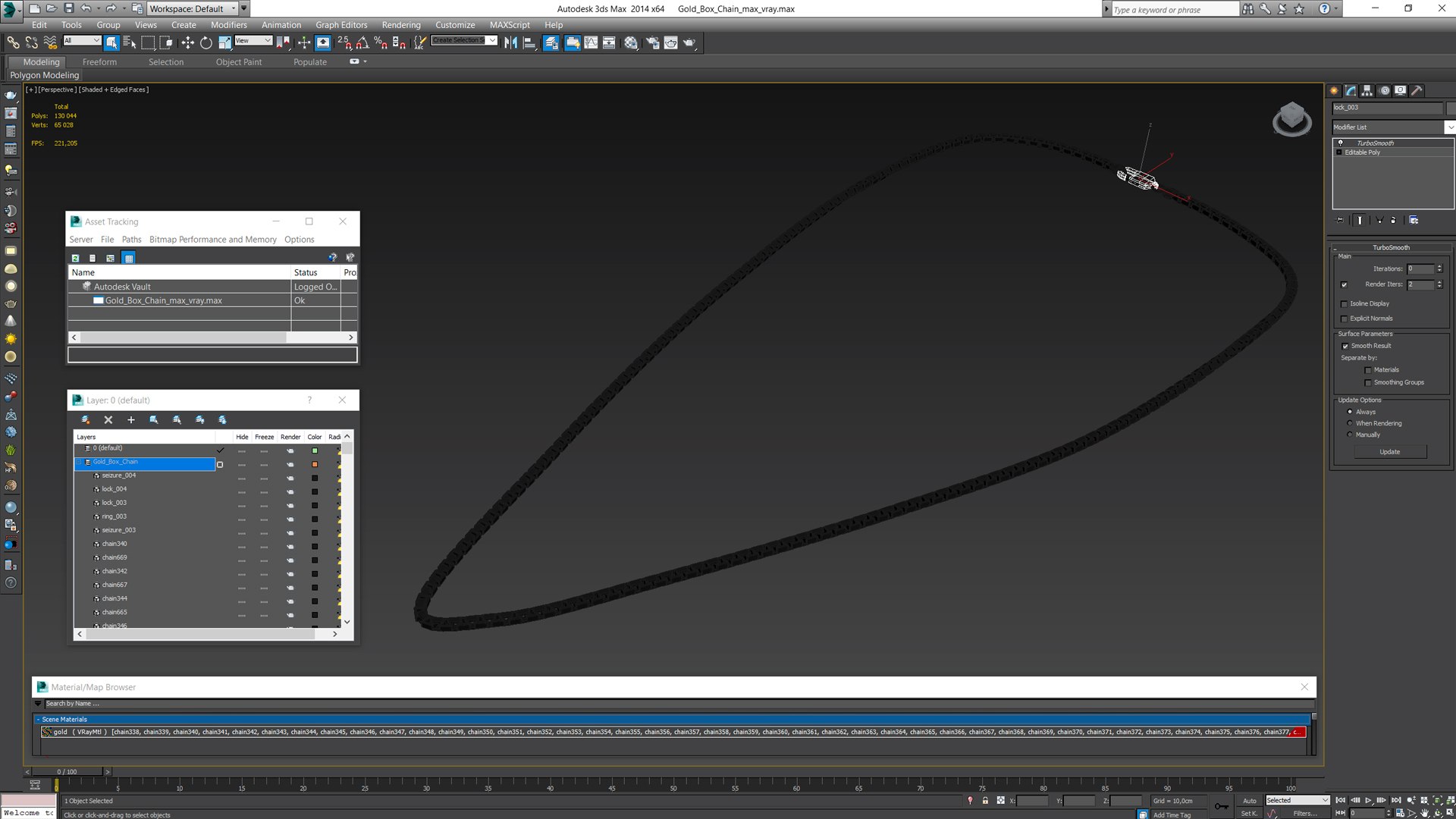Select the Move tool in main toolbar

(x=187, y=42)
